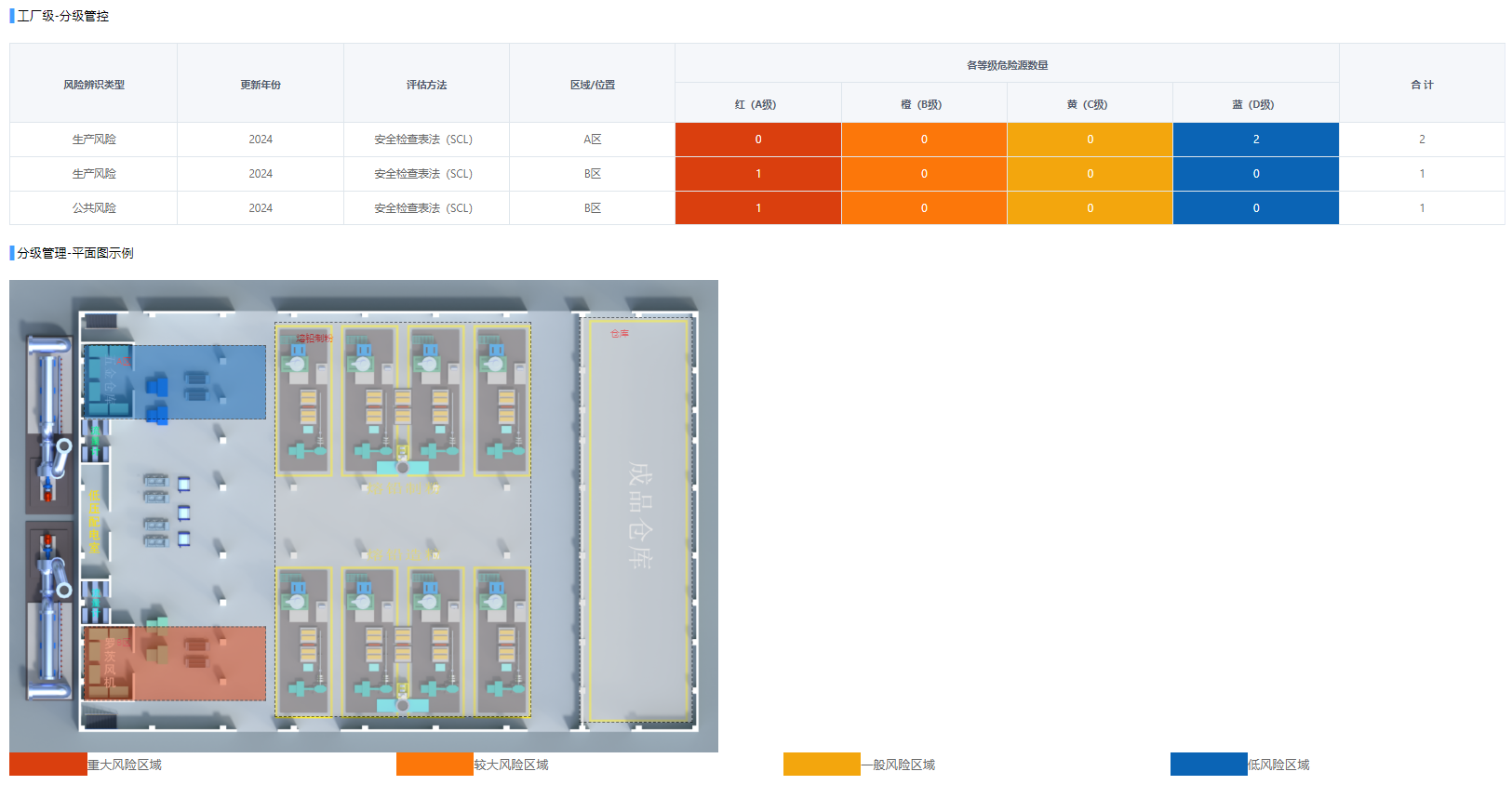Click the red 重大风险区域 legend swatch
The image size is (1512, 785).
pos(47,765)
